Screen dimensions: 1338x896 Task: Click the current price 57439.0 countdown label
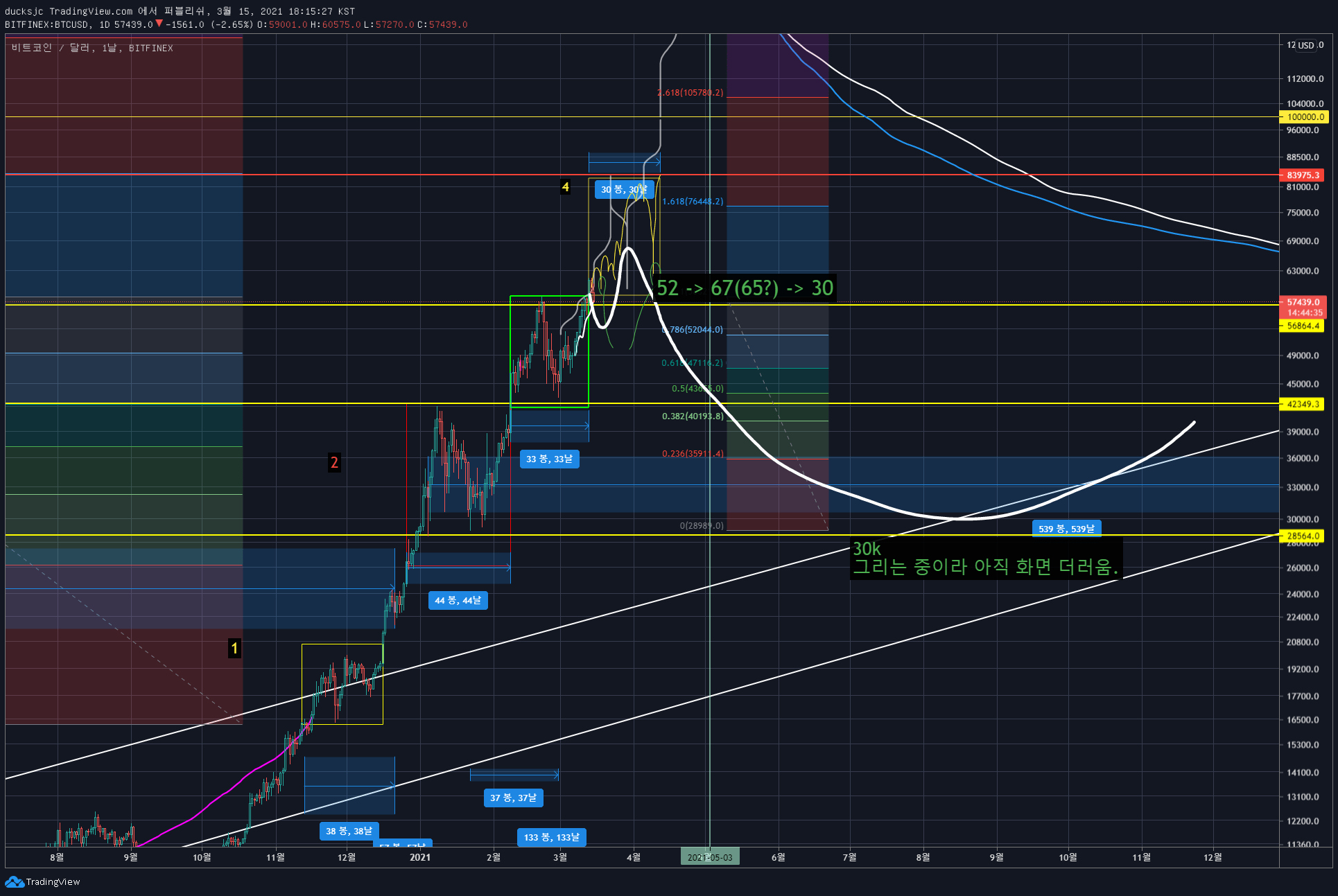point(1303,307)
